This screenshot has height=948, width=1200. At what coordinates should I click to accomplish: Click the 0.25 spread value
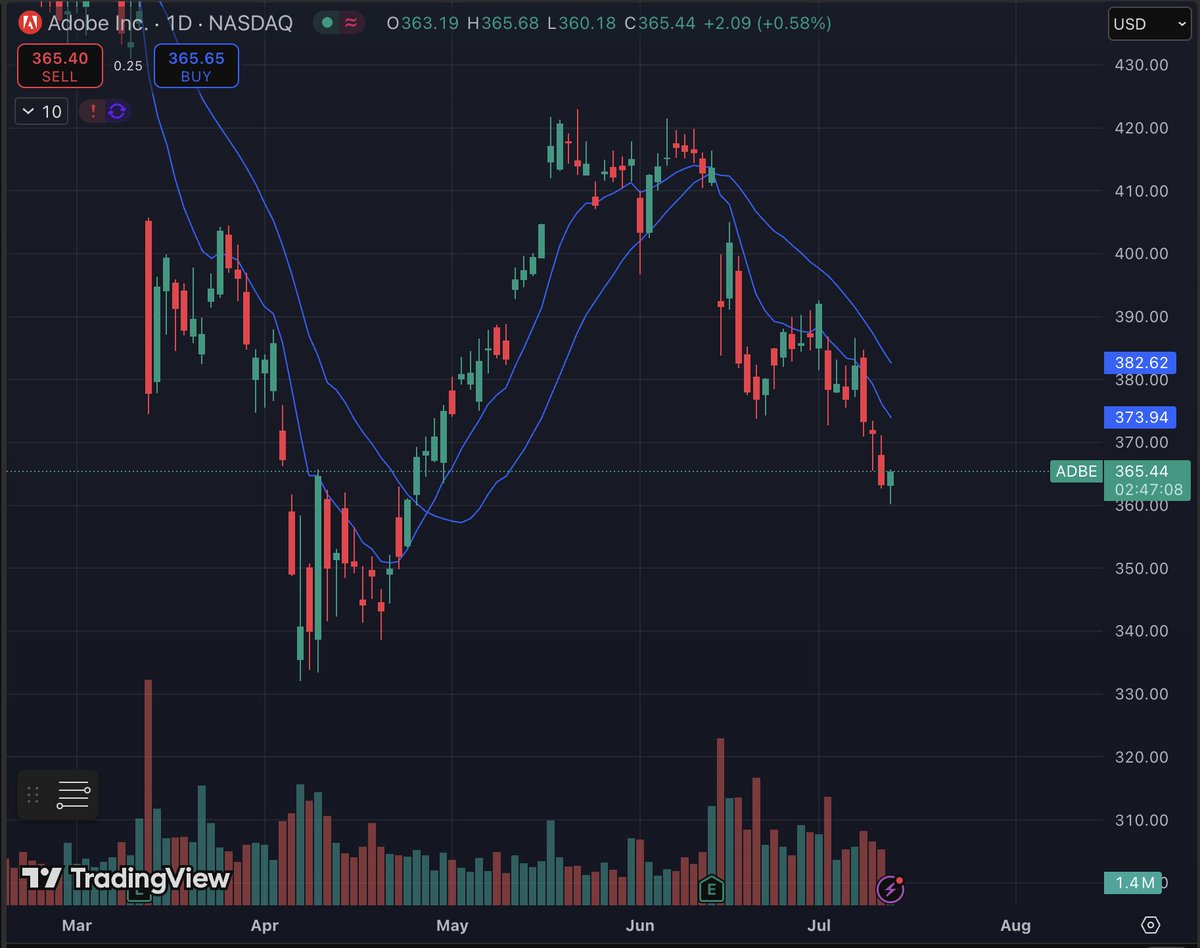(x=128, y=66)
